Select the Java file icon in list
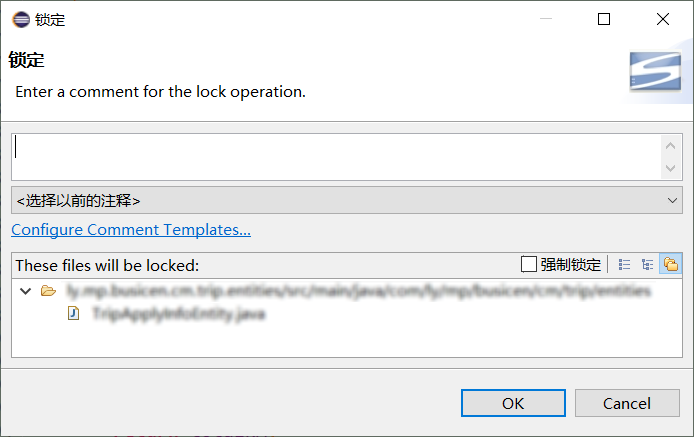 pyautogui.click(x=73, y=313)
